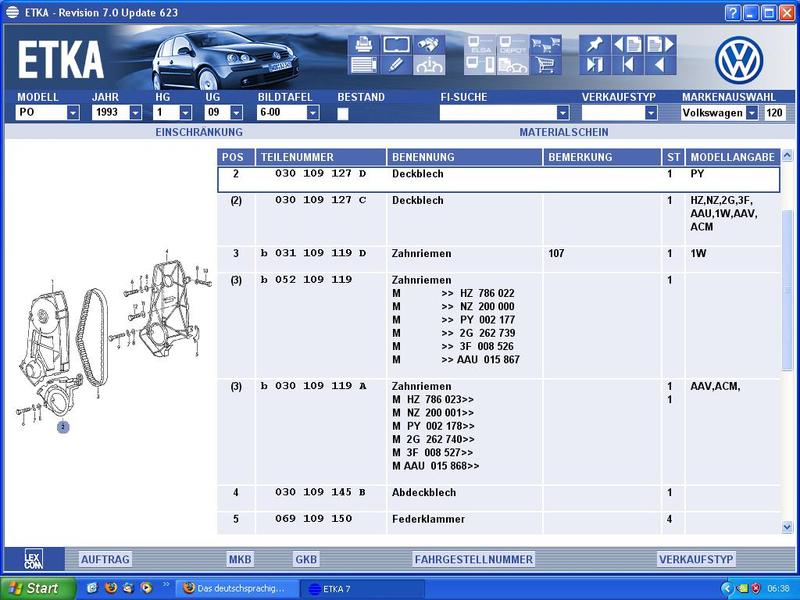Image resolution: width=800 pixels, height=600 pixels.
Task: Open the FI-SUCHE dropdown
Action: point(563,113)
